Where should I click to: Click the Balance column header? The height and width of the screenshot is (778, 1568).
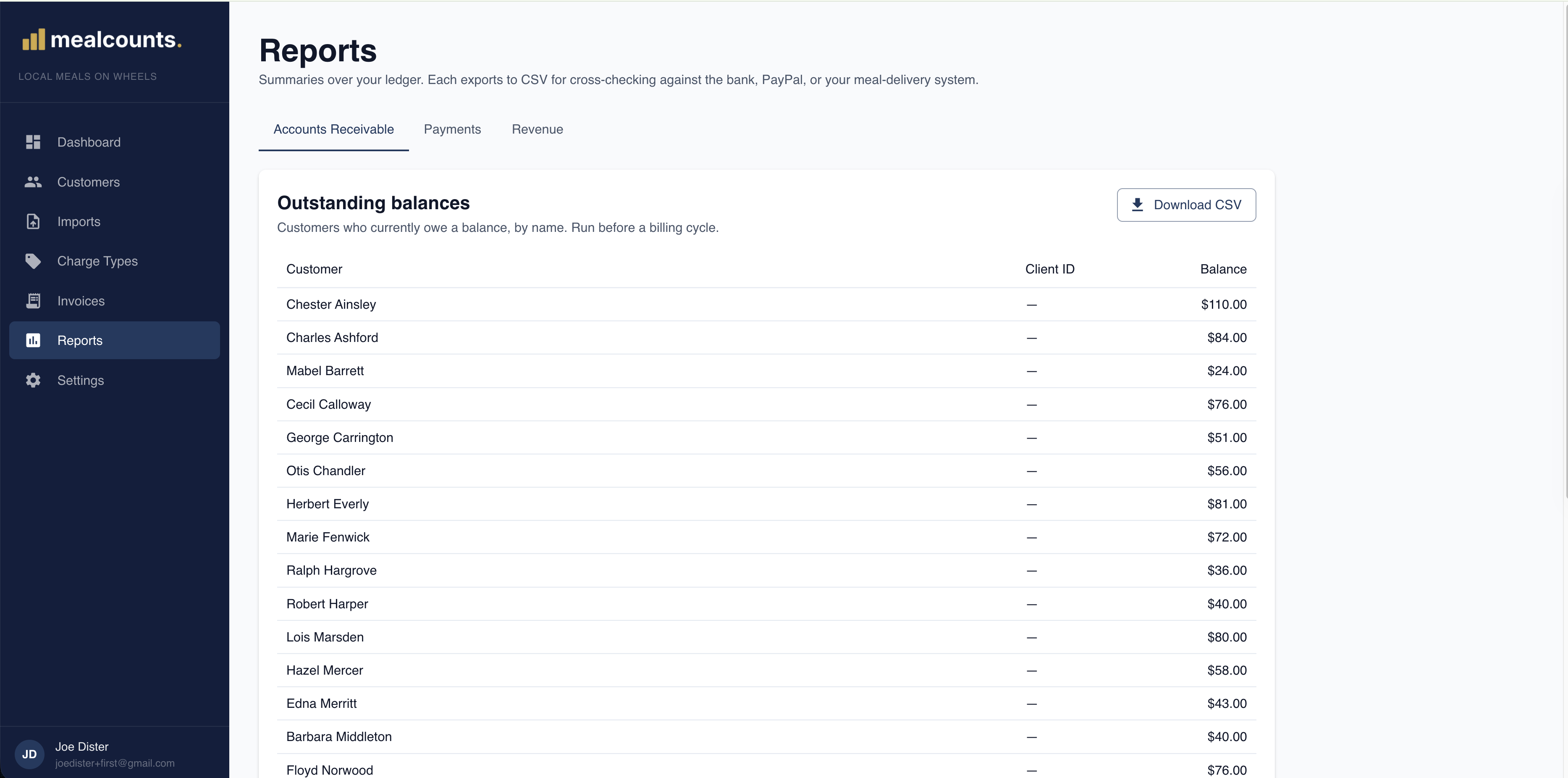(x=1223, y=269)
